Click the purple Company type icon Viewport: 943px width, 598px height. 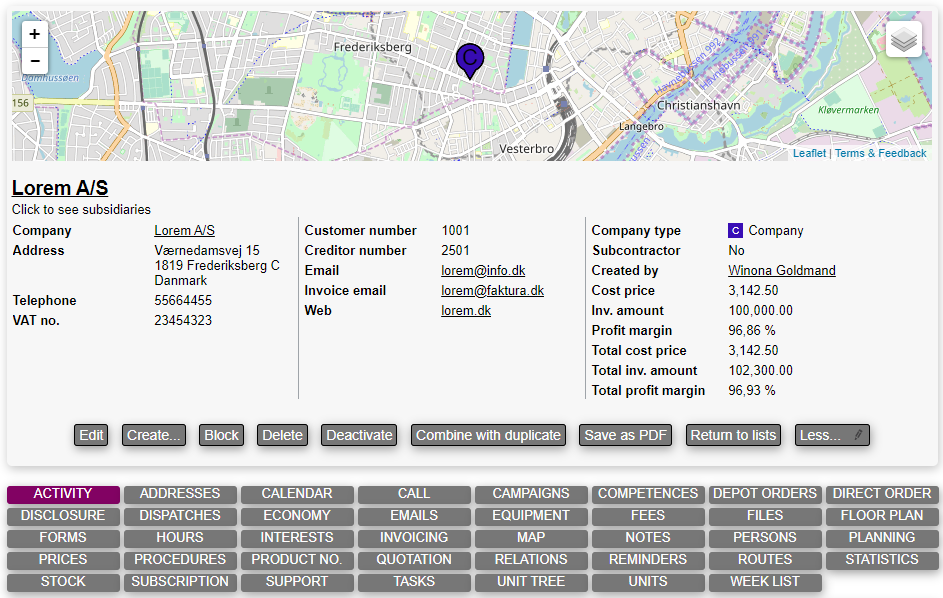click(x=735, y=231)
